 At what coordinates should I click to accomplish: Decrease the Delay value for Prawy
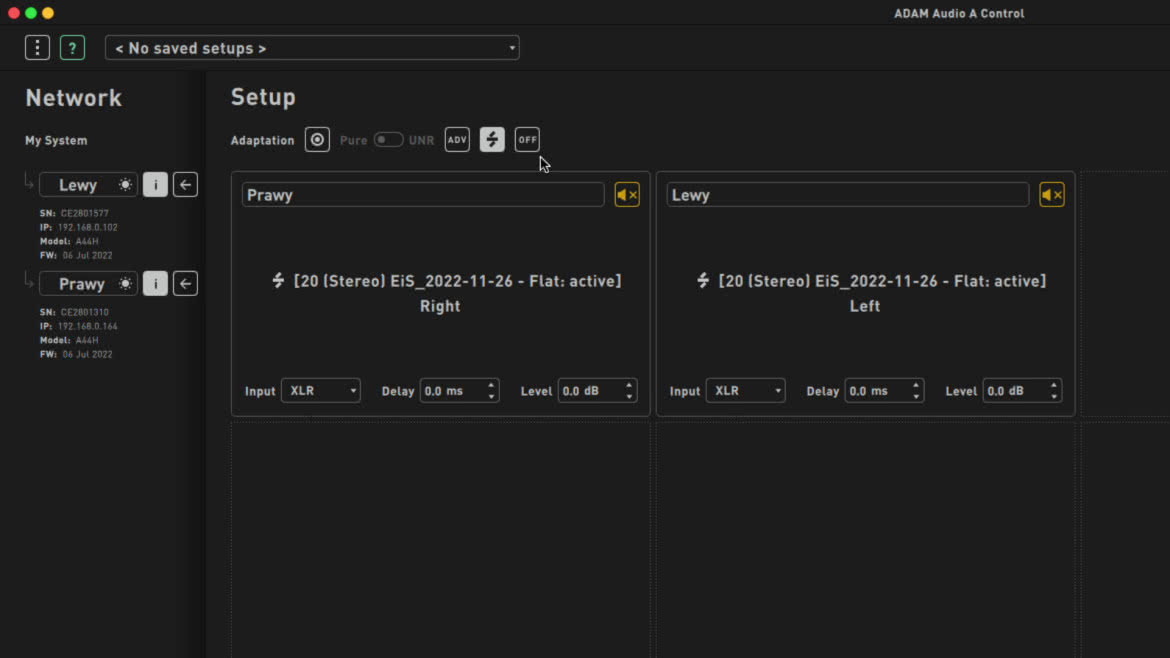pos(491,397)
